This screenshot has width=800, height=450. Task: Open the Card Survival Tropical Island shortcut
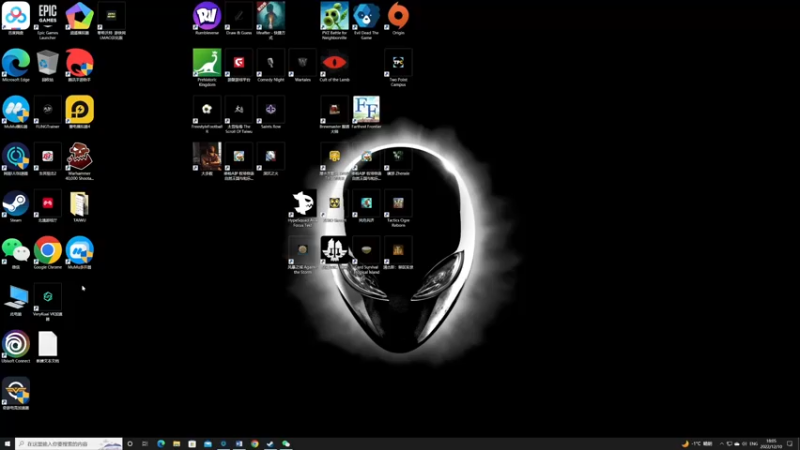pyautogui.click(x=366, y=255)
